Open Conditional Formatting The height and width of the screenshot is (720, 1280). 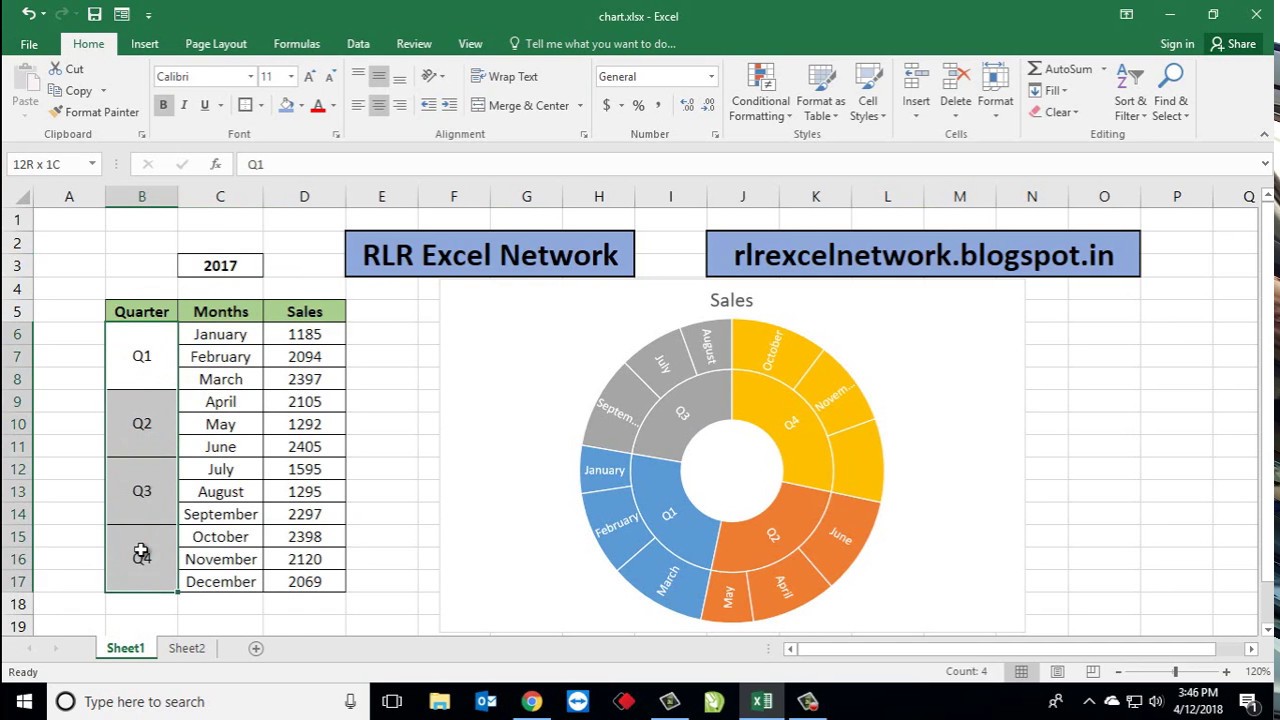[x=761, y=93]
